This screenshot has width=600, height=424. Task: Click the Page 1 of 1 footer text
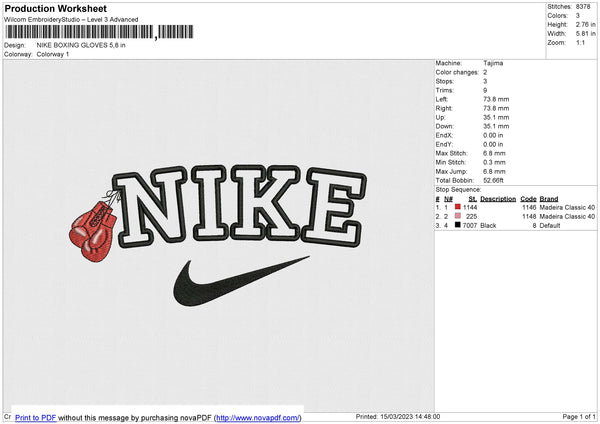(x=579, y=416)
